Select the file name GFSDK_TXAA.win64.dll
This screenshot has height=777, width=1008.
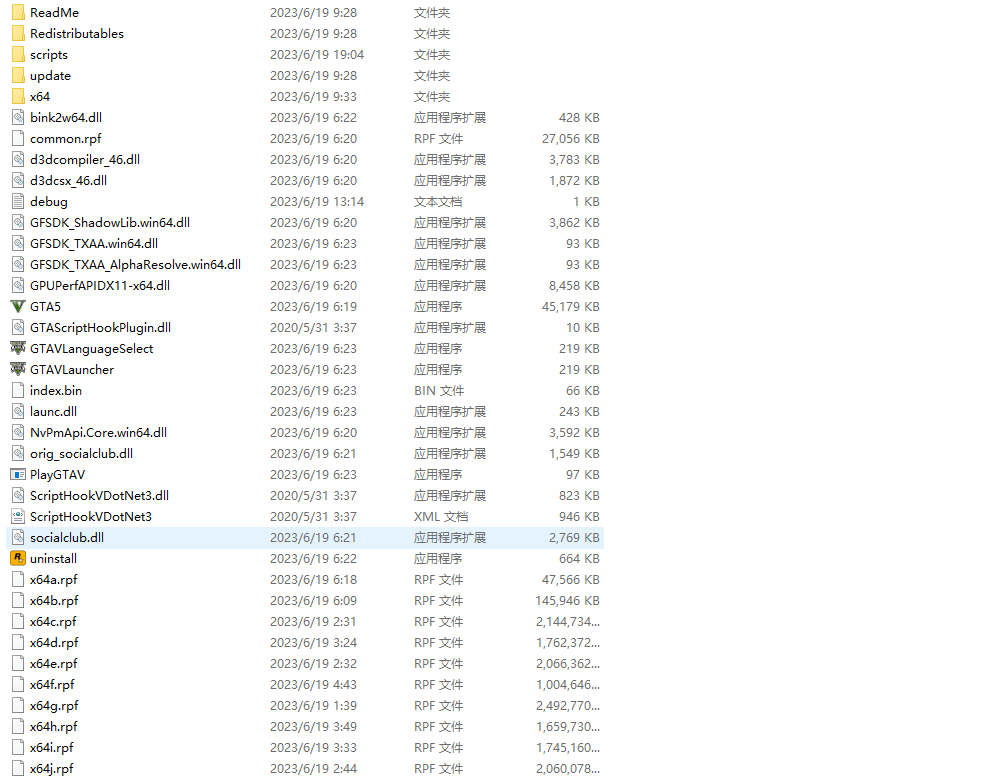tap(94, 244)
